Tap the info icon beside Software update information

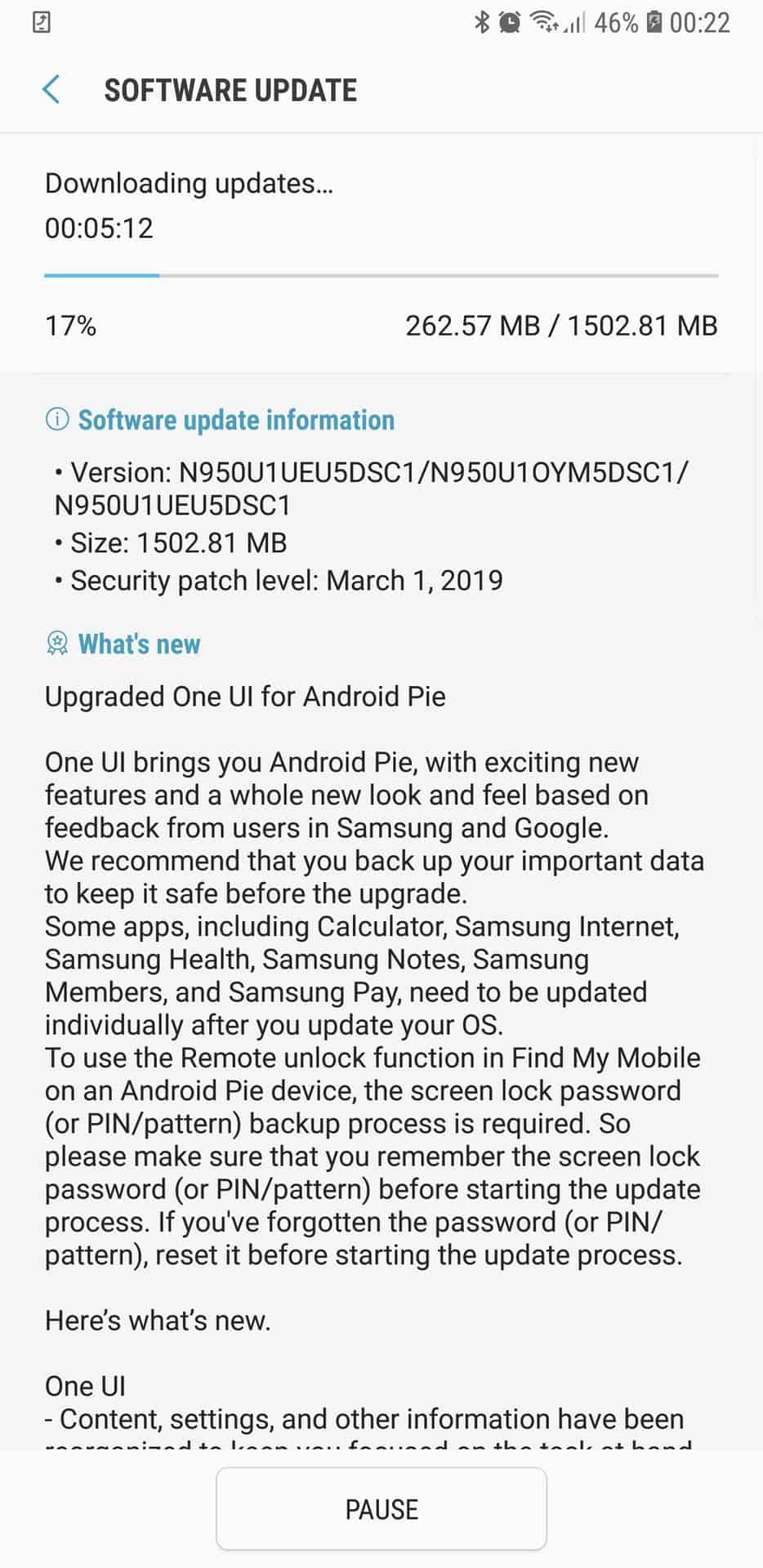click(57, 420)
